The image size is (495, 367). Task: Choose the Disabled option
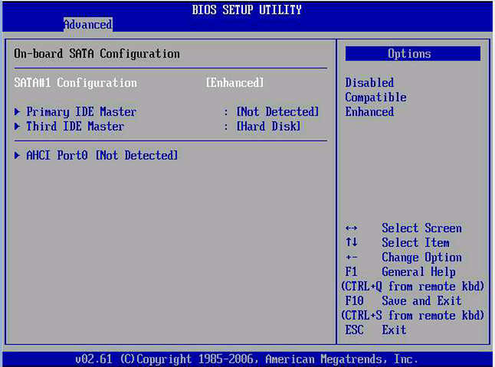(x=369, y=83)
